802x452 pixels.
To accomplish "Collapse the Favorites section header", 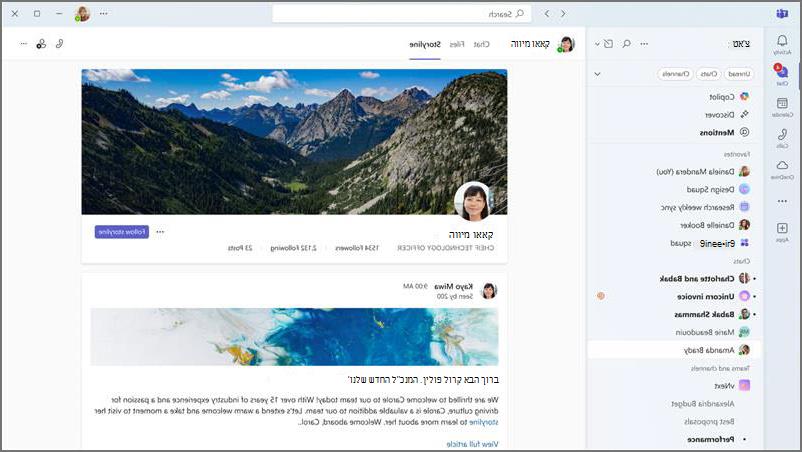I will [737, 154].
